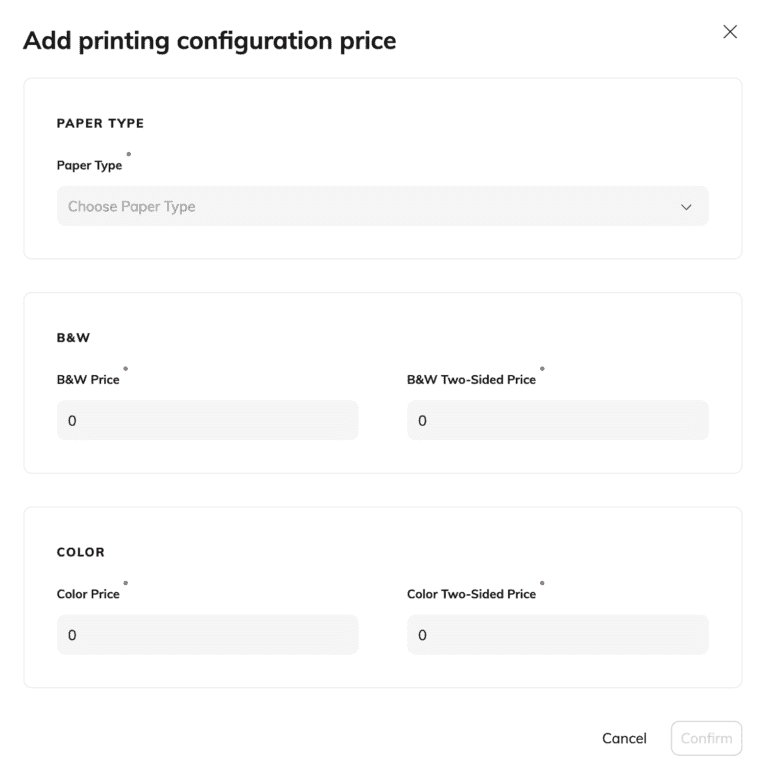Close the printing configuration dialog
Viewport: 768px width, 775px height.
[730, 32]
